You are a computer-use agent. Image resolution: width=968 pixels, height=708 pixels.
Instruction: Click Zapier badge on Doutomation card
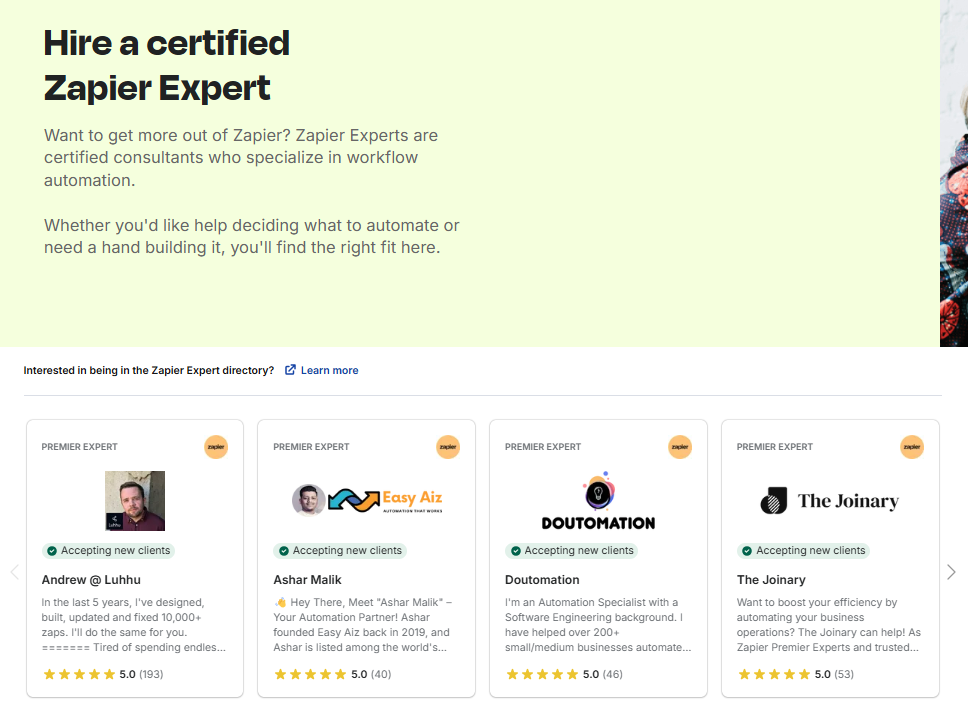pos(680,447)
